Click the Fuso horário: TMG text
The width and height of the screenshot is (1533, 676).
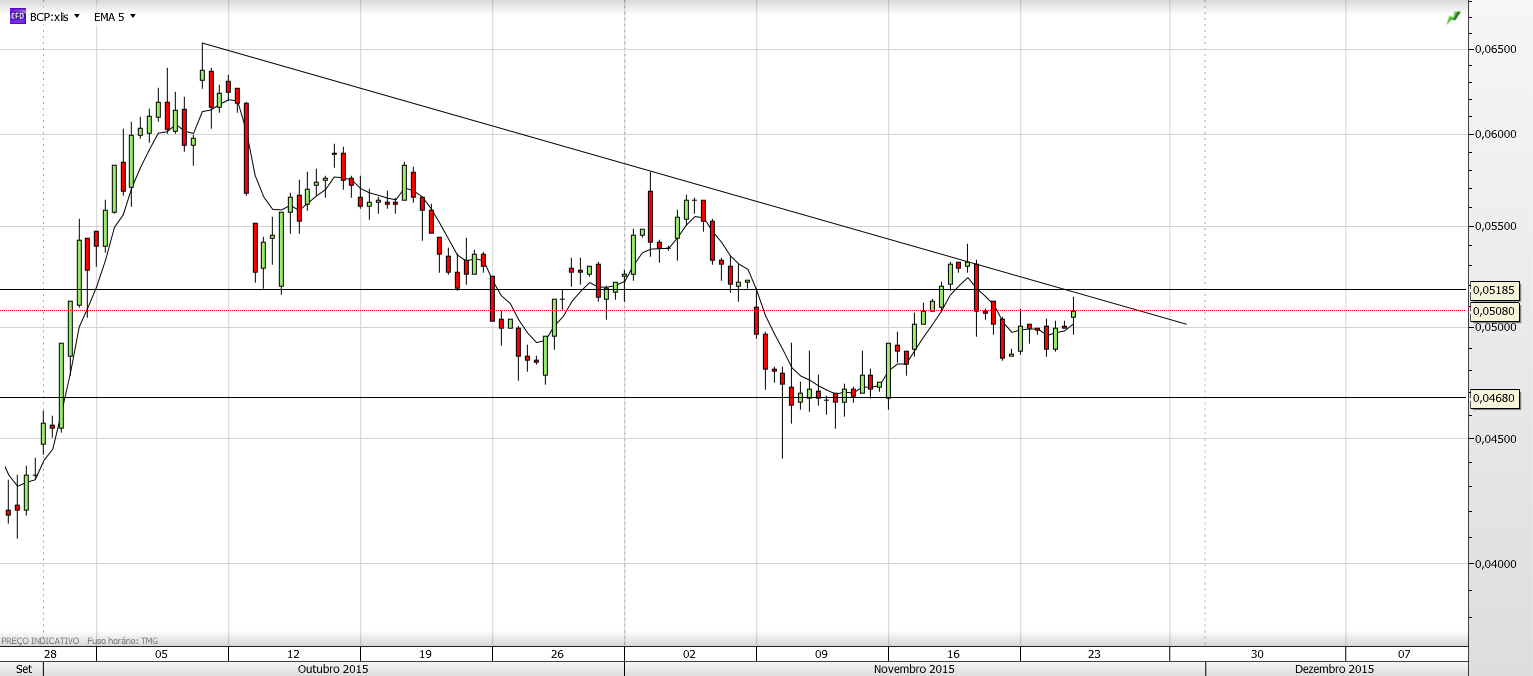pos(123,641)
